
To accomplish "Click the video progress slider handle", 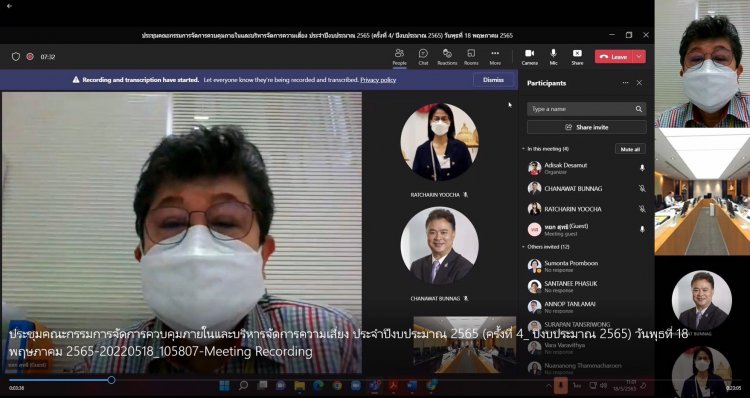I will [x=111, y=380].
